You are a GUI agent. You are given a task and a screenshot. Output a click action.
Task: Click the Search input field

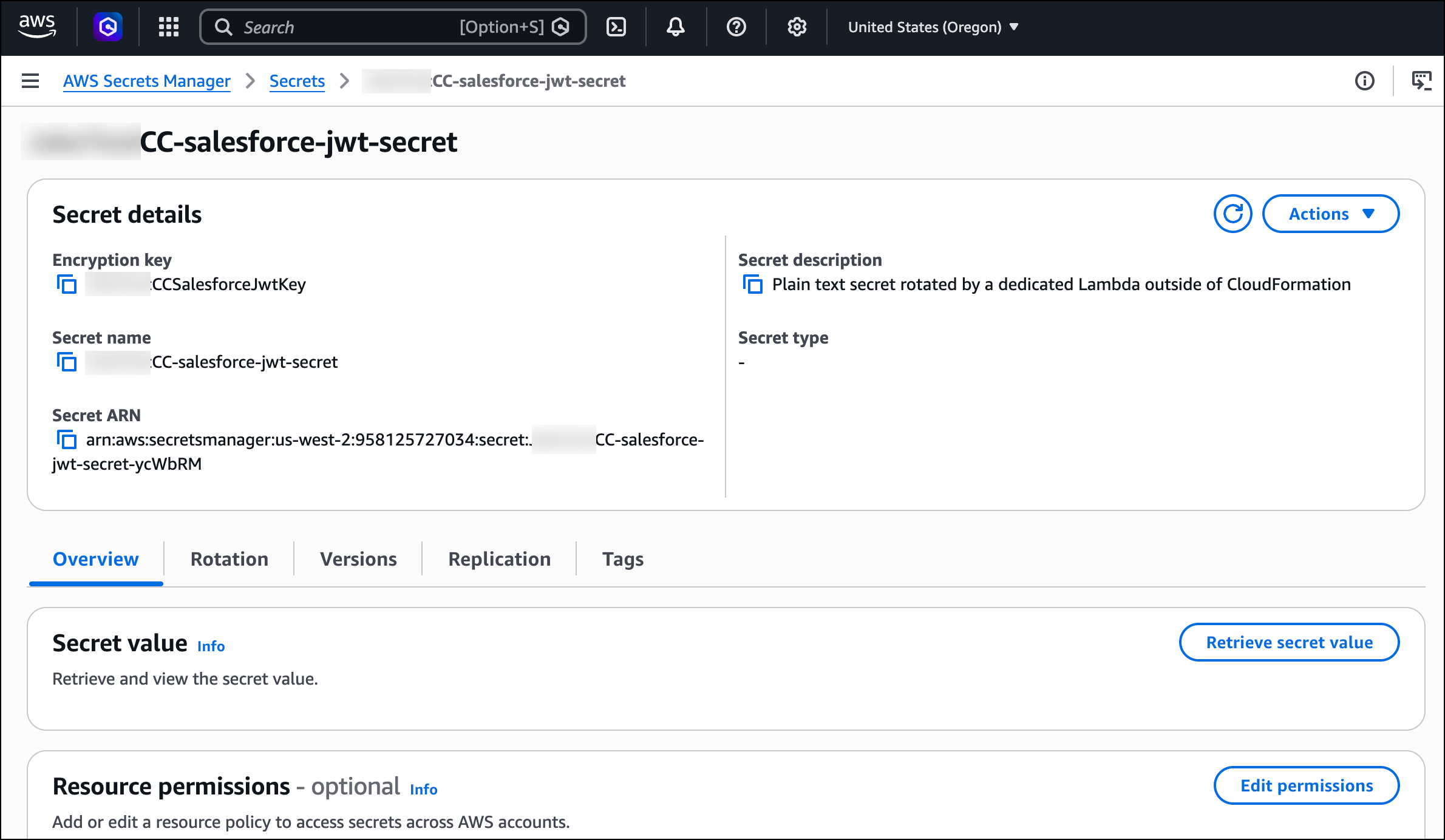tap(393, 27)
